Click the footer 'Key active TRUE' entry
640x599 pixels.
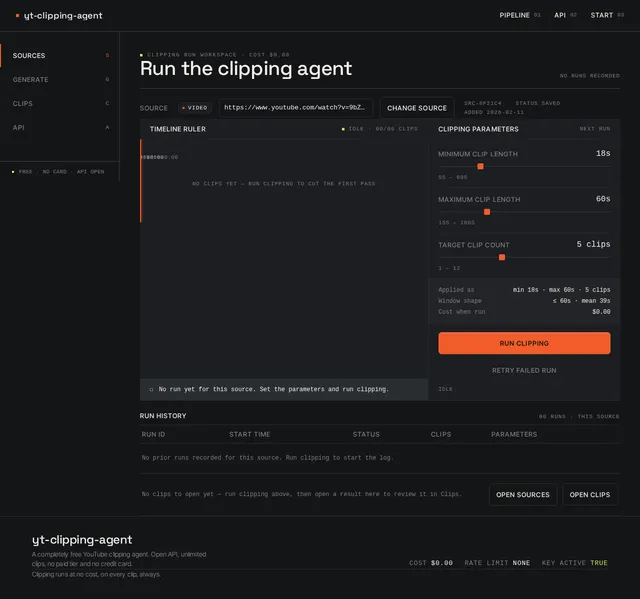(x=575, y=563)
